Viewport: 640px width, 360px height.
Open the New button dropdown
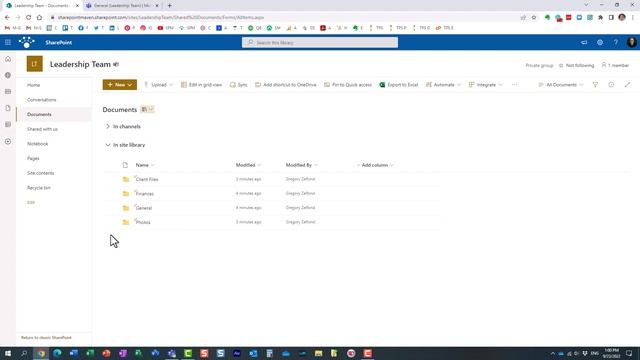point(120,84)
